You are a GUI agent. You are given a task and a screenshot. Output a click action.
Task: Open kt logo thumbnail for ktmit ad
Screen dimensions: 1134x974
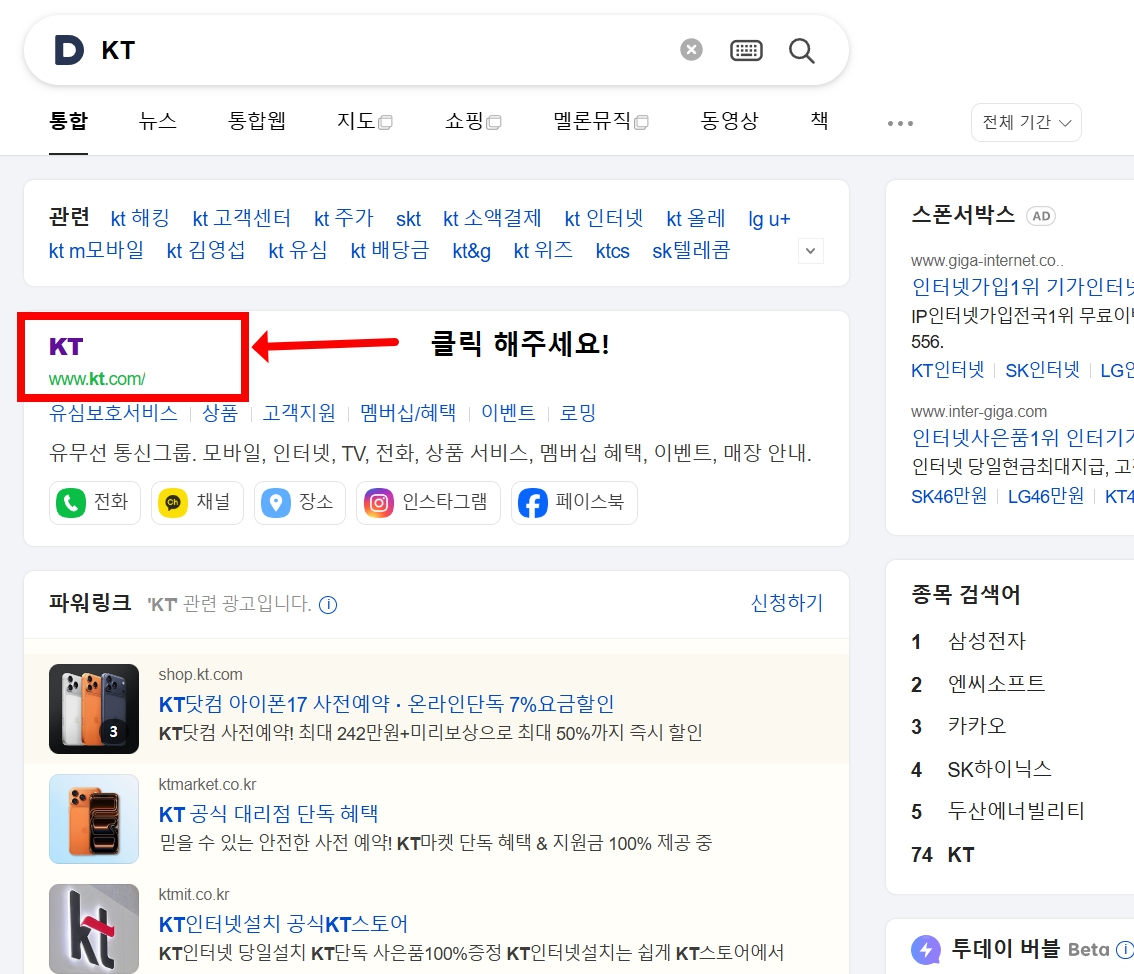94,928
